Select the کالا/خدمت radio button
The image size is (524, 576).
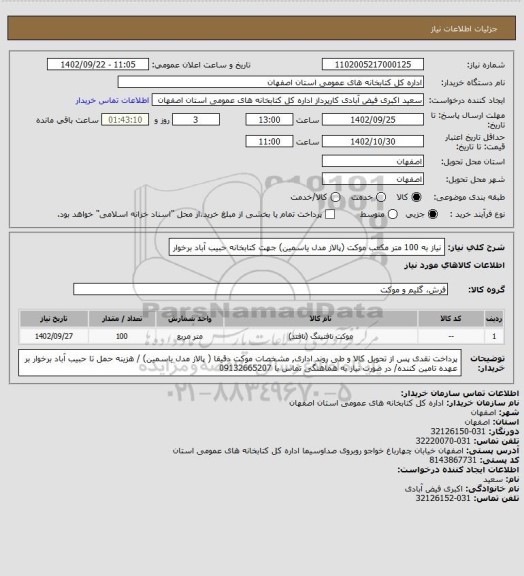tap(335, 197)
